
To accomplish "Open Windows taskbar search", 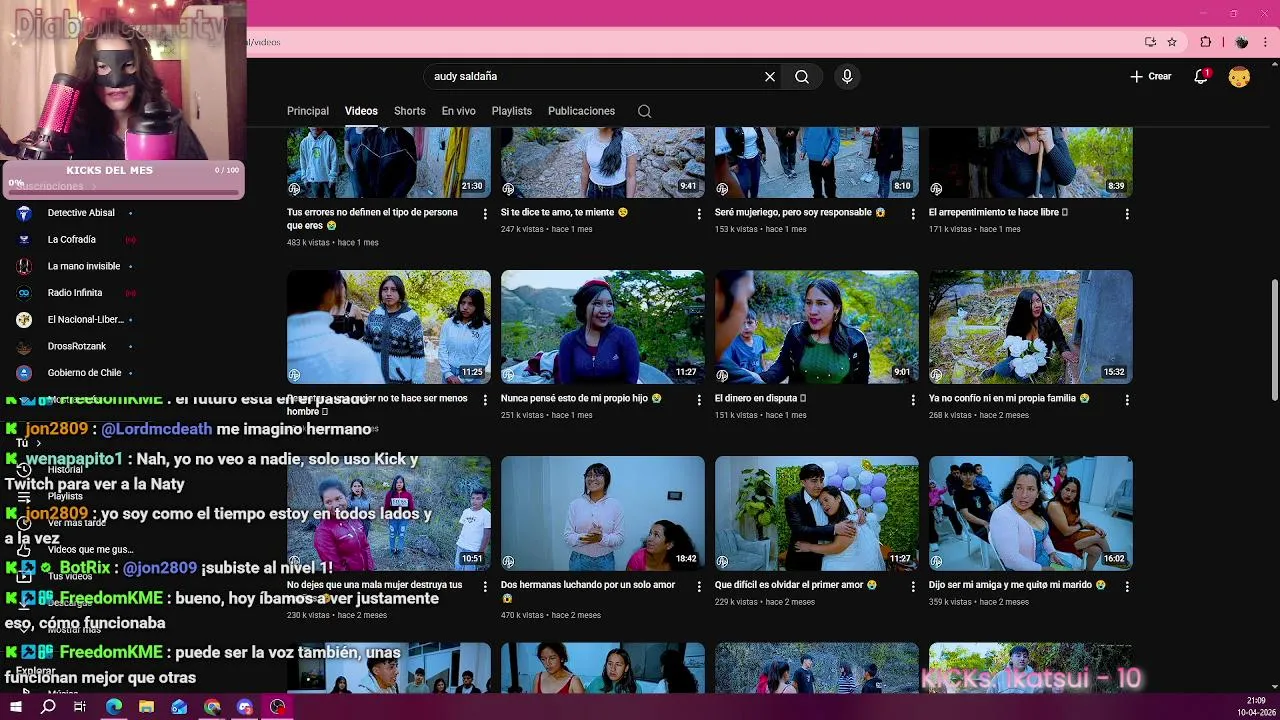I will click(x=48, y=707).
